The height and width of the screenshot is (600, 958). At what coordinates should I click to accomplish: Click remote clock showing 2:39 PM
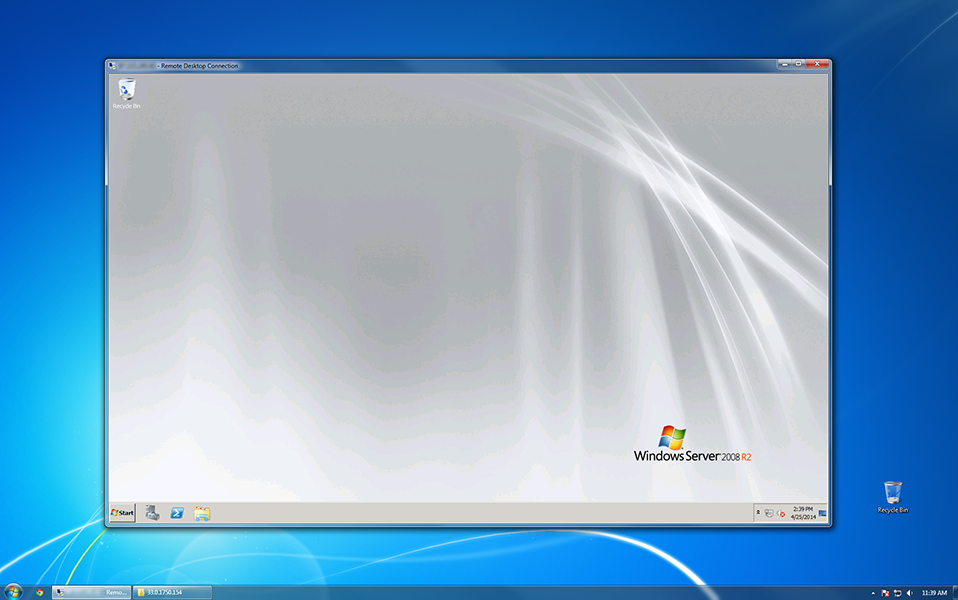(x=803, y=513)
